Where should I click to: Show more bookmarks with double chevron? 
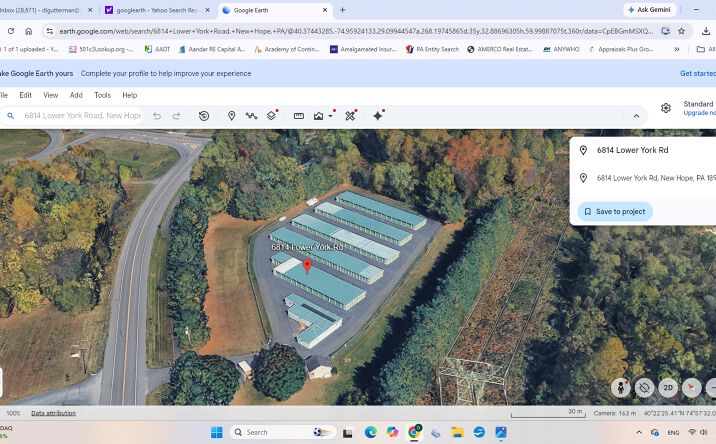(677, 49)
